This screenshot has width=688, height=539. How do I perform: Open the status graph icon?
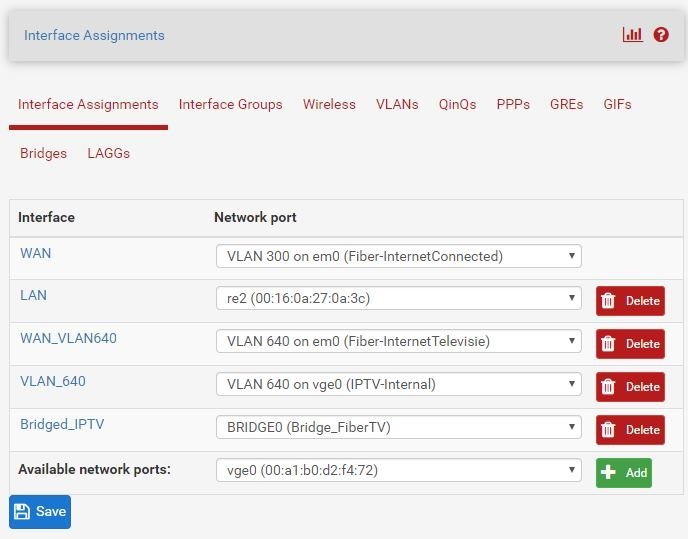(x=632, y=35)
